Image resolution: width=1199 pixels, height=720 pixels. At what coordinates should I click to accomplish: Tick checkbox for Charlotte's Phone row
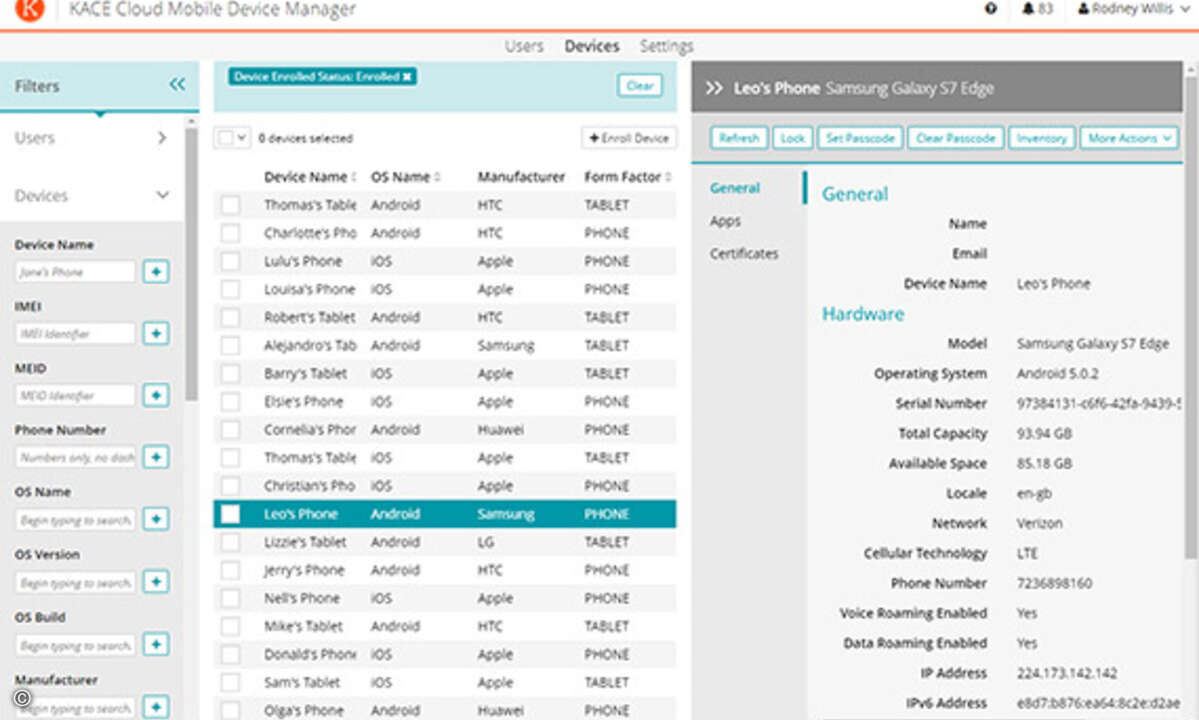point(230,233)
